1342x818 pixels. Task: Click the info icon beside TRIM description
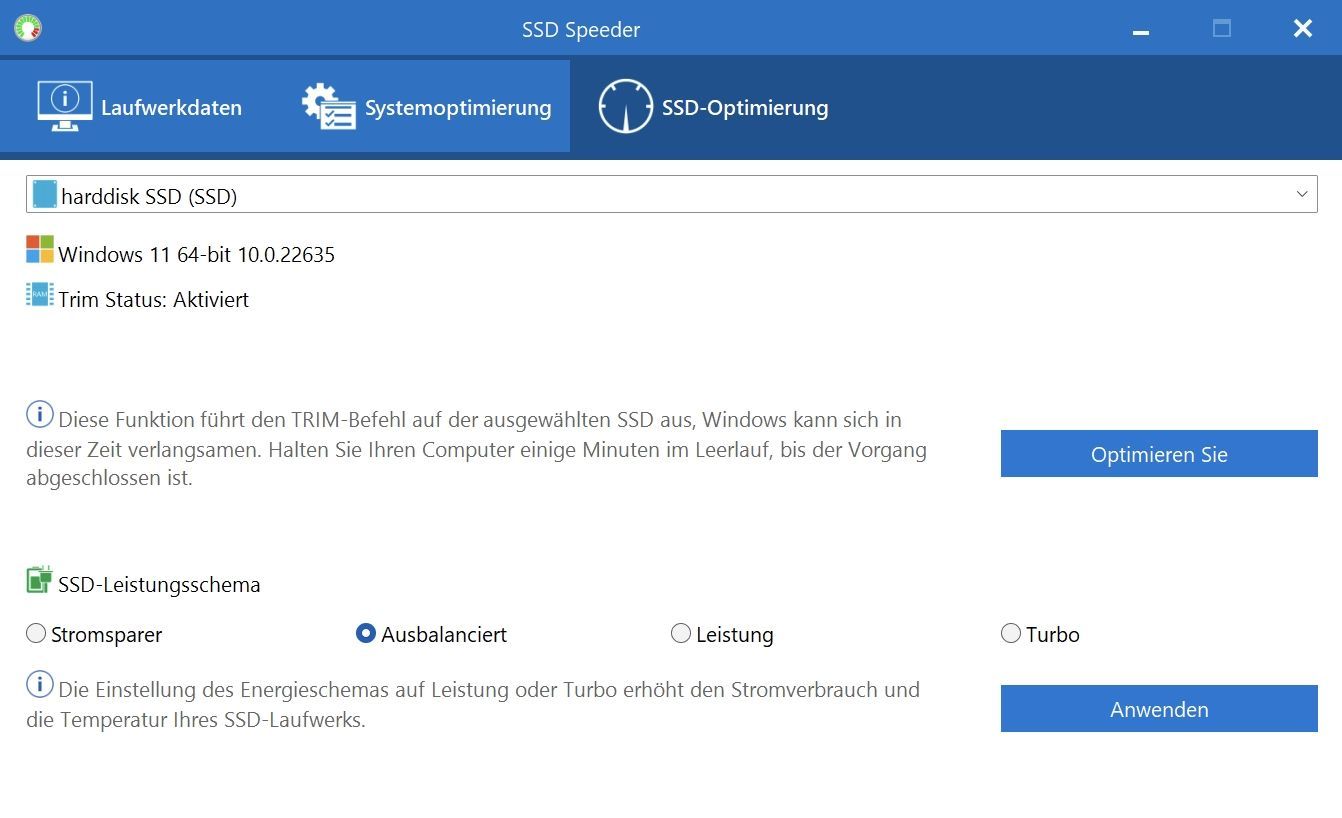39,414
